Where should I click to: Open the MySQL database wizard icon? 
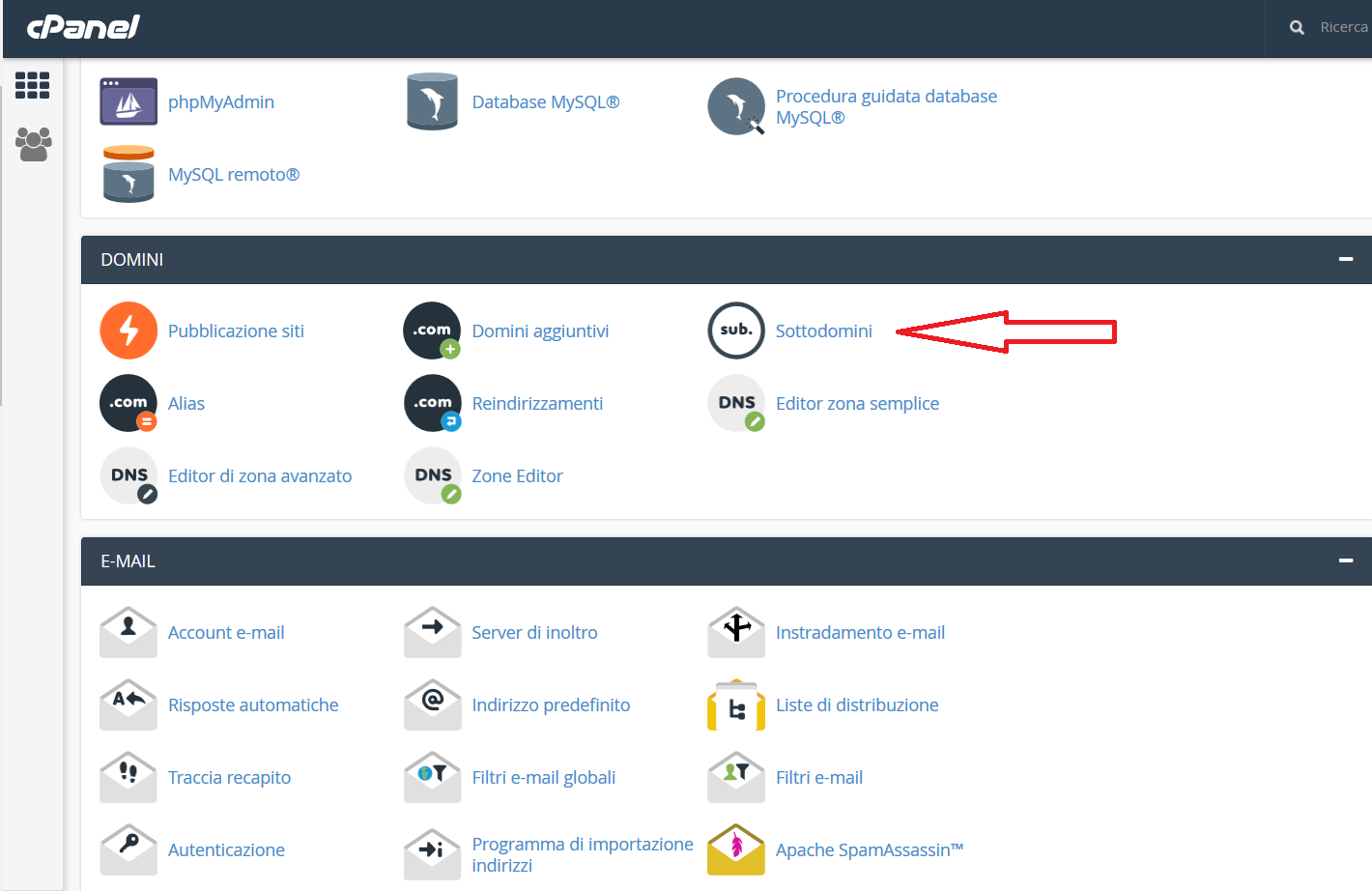point(736,106)
